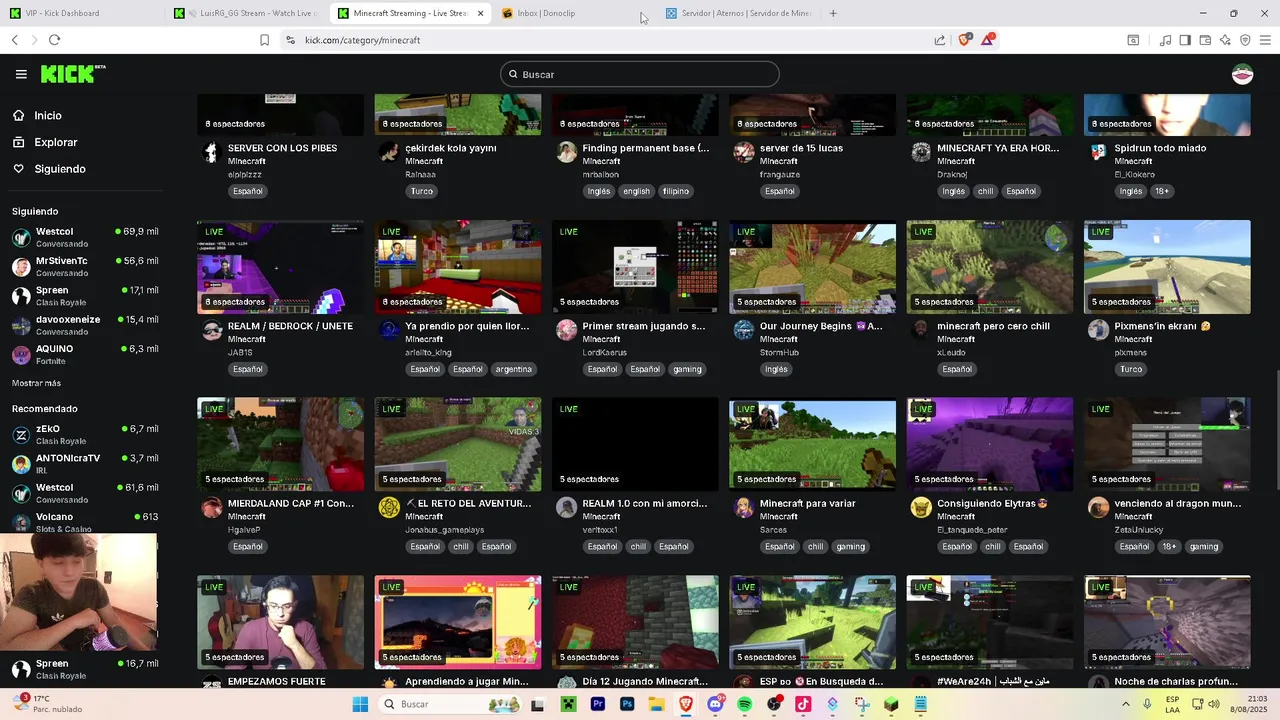The width and height of the screenshot is (1280, 720).
Task: Click the Windows taskbar Buscar search box
Action: point(451,704)
